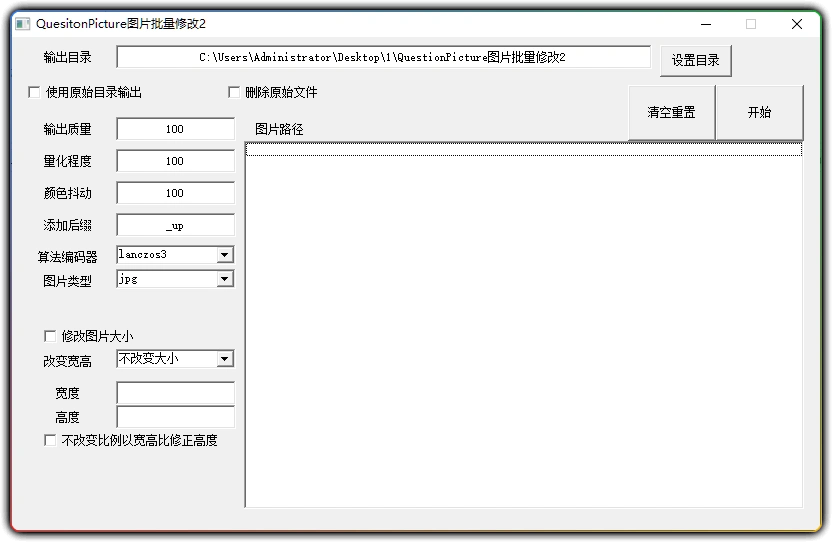The height and width of the screenshot is (542, 832).
Task: Click the 图片类型 label
Action: (67, 281)
